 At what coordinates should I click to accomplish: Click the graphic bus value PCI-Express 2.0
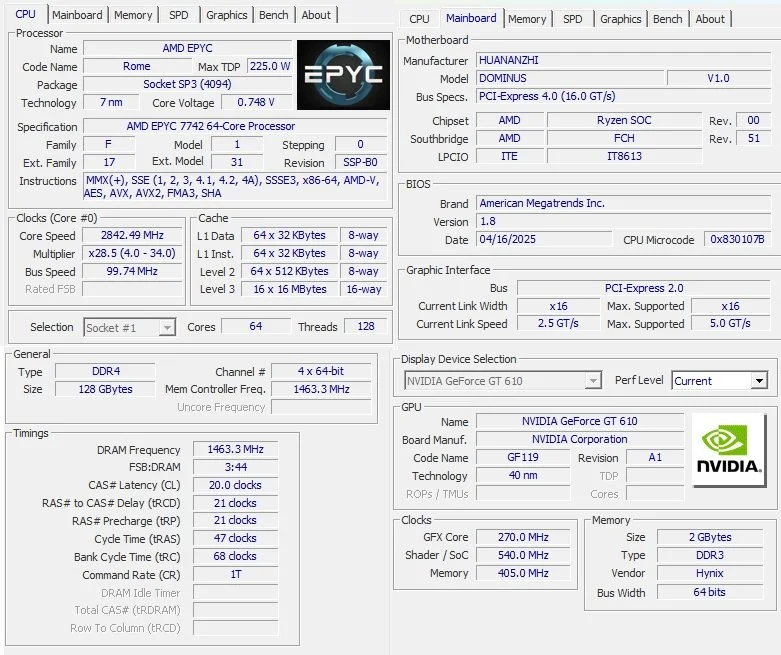click(x=644, y=288)
